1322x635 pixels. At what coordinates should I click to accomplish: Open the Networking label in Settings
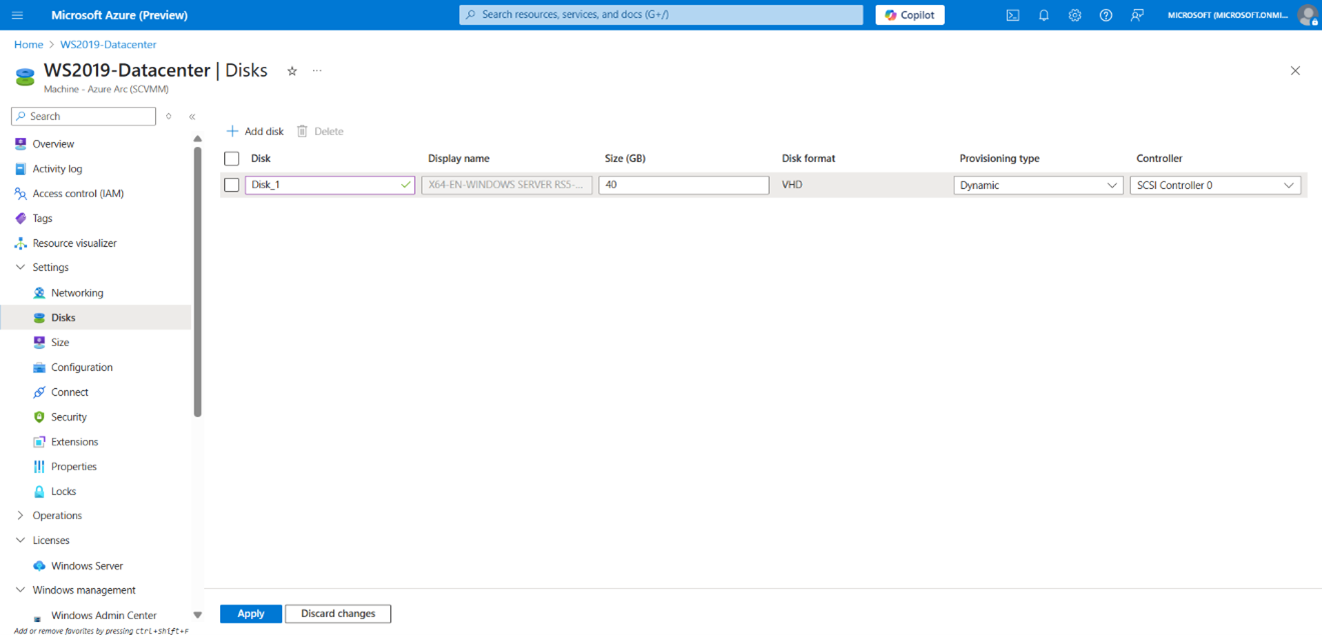(x=77, y=293)
